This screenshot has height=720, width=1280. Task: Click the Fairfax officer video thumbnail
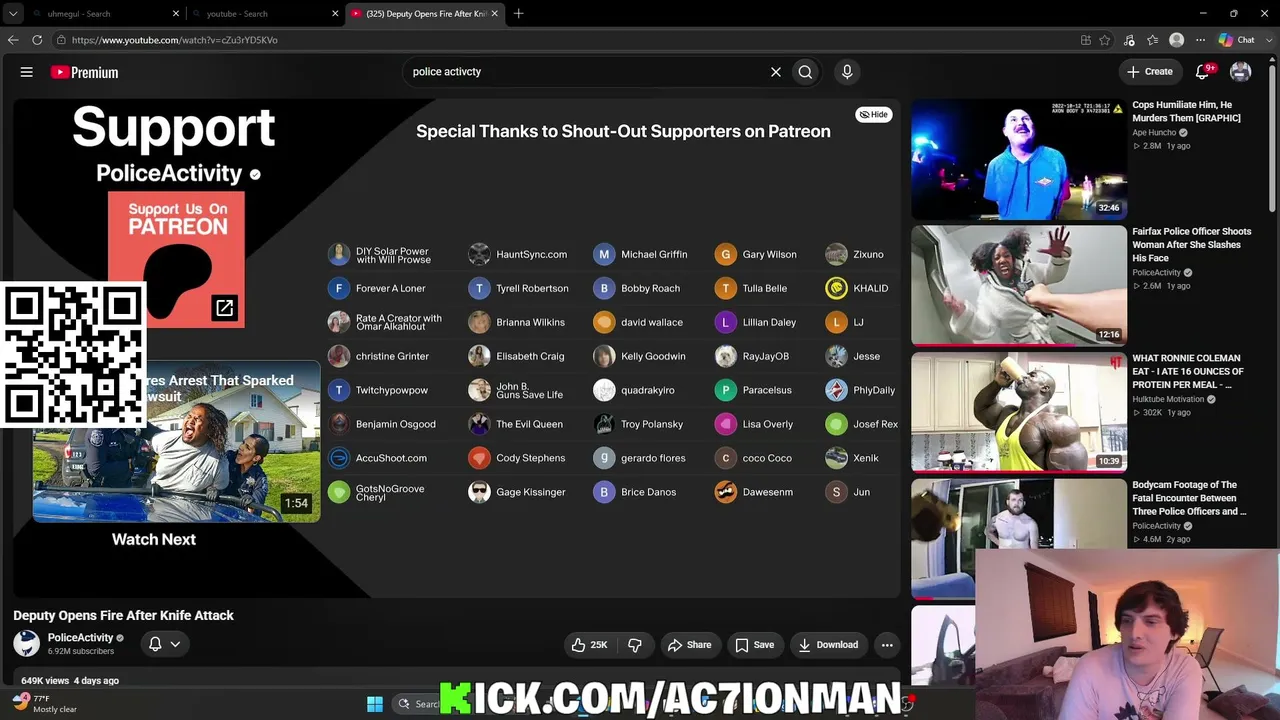(1019, 285)
